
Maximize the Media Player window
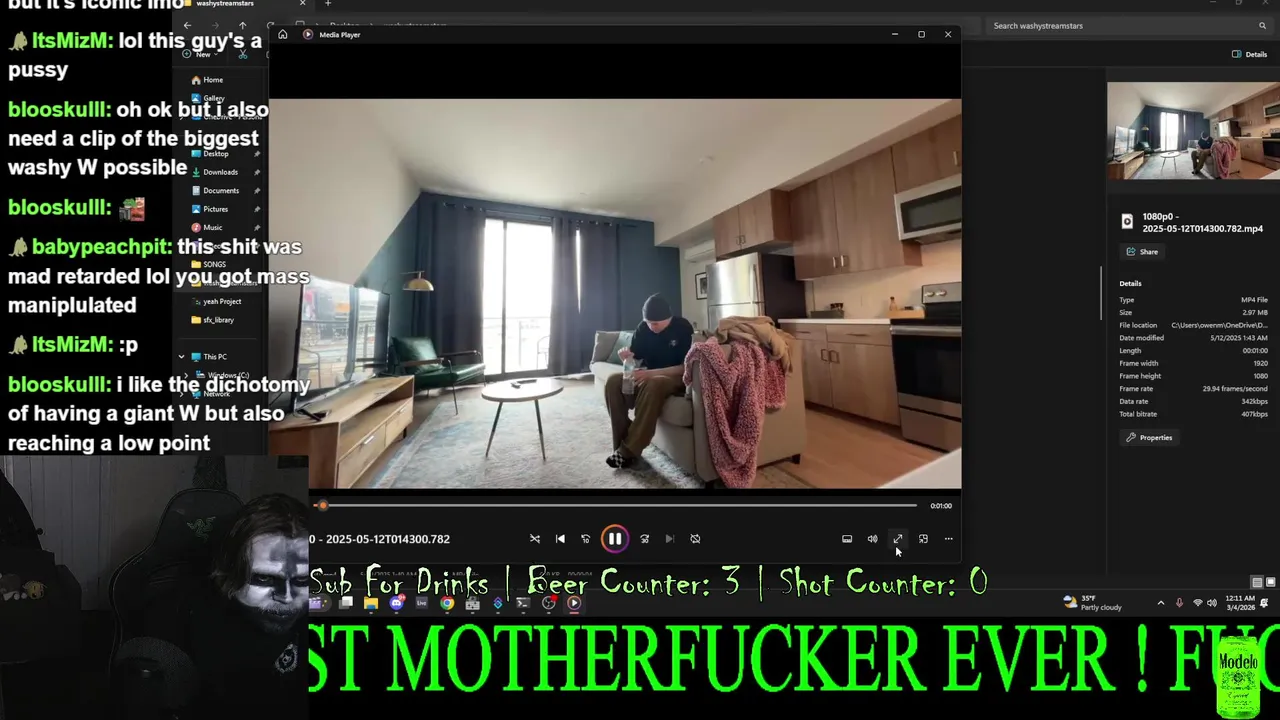[921, 35]
